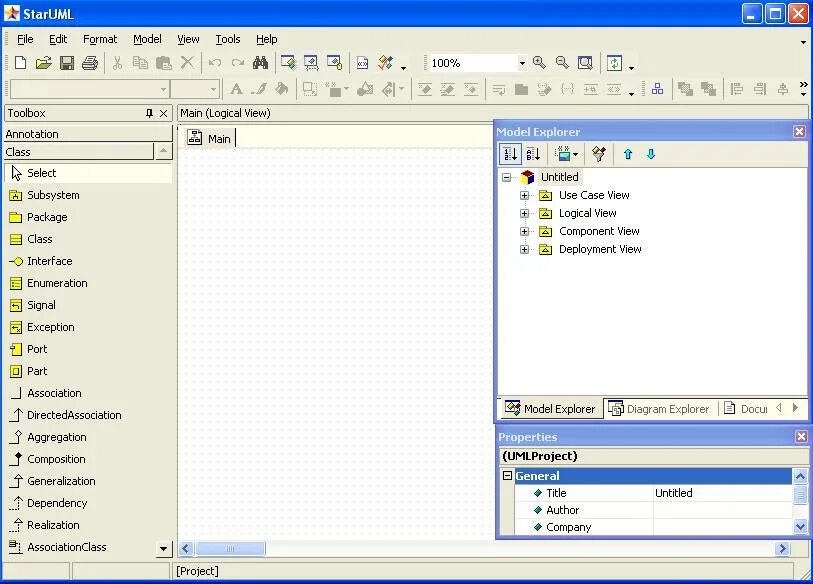Select the Exception tool in Toolbox

42,327
